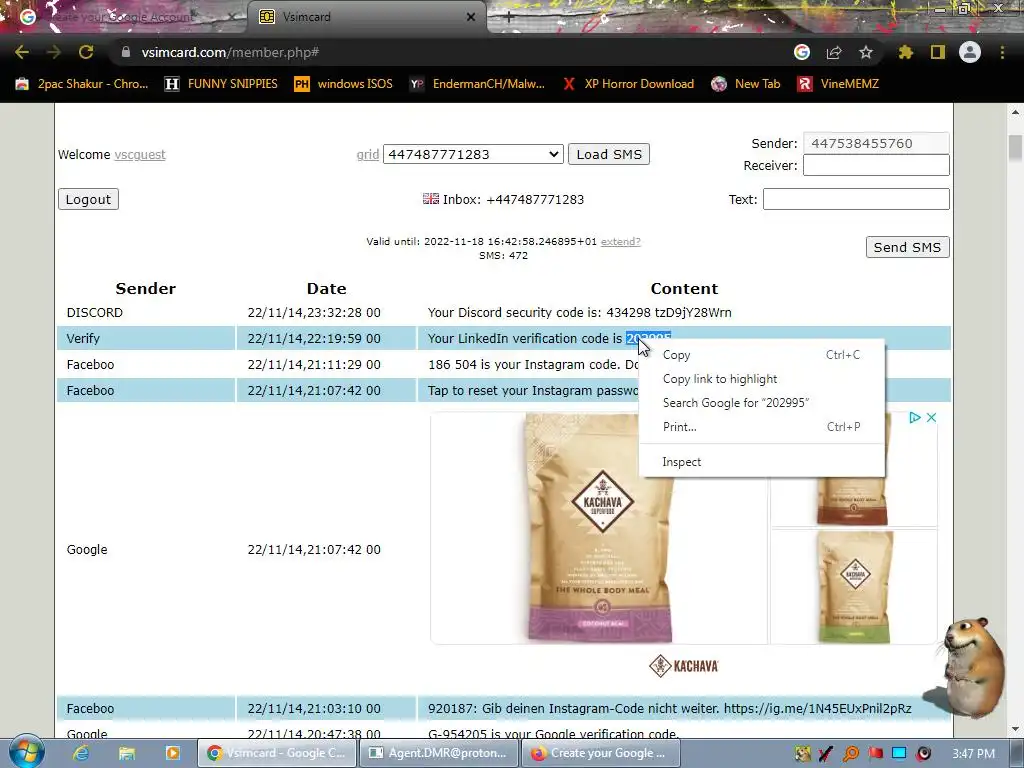Viewport: 1024px width, 768px height.
Task: Open the Windows Start button
Action: (x=26, y=752)
